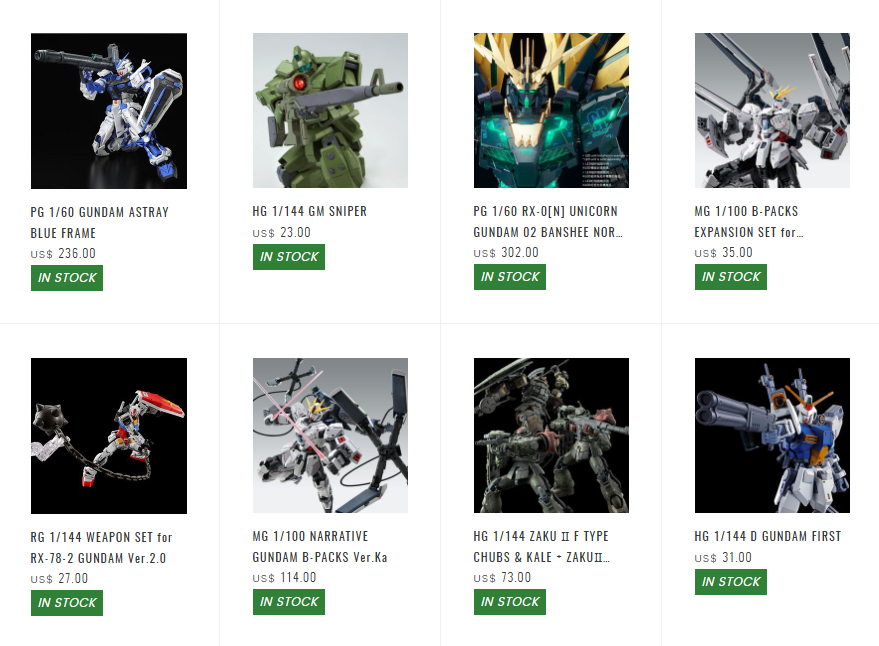Open the Unicorn Gundam 02 Banshee thumbnail

pos(551,110)
